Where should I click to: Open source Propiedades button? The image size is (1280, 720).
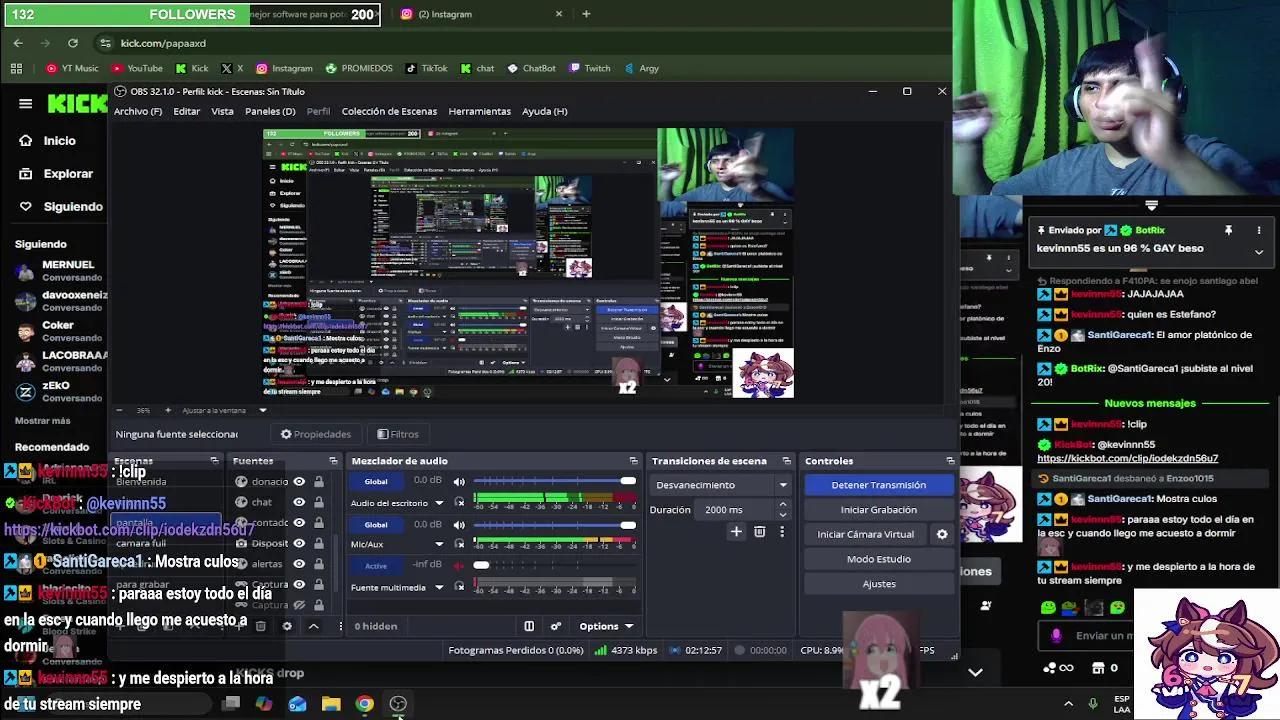tap(316, 434)
